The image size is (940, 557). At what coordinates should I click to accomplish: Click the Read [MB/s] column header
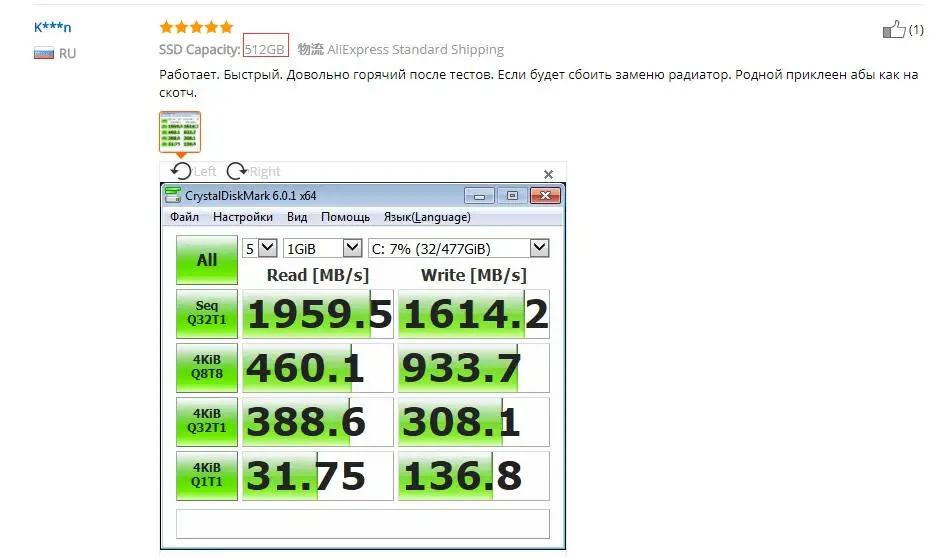(318, 275)
